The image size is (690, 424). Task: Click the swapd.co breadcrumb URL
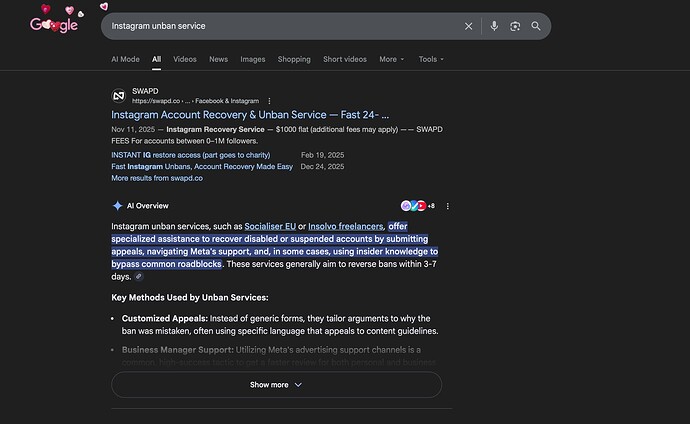tap(195, 101)
